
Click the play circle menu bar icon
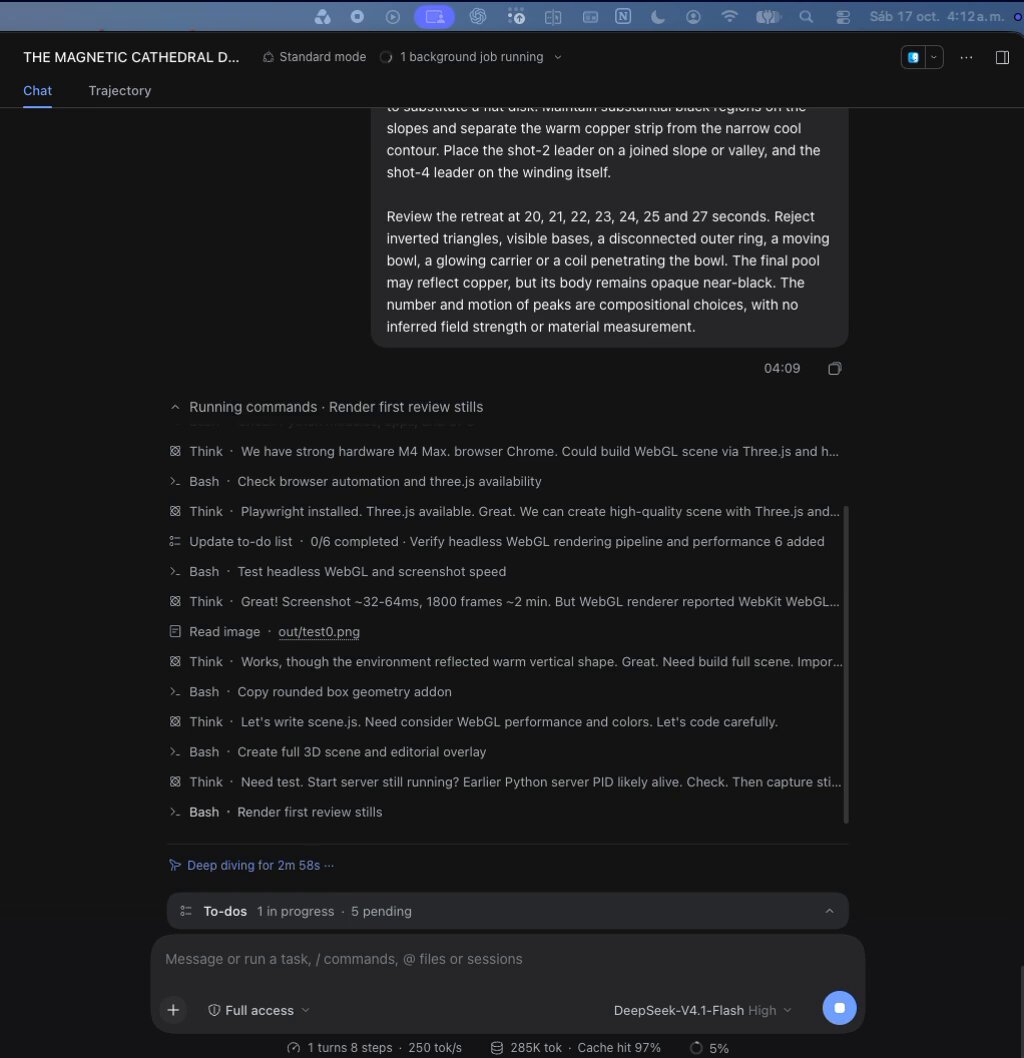pyautogui.click(x=393, y=16)
